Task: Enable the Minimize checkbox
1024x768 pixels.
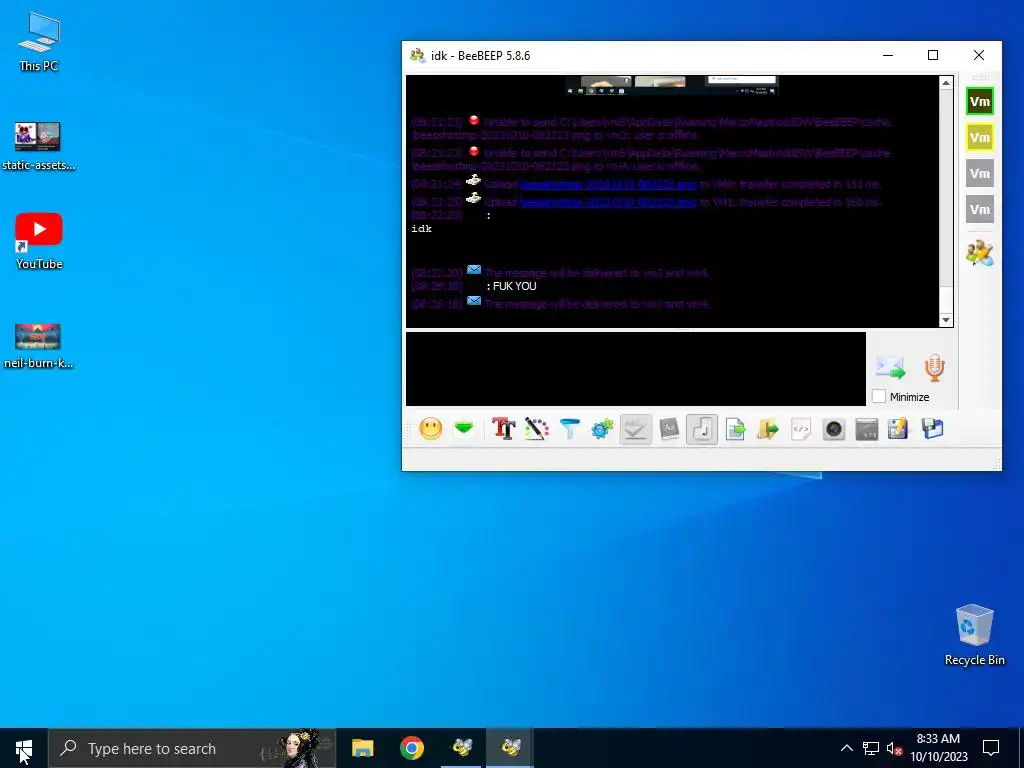Action: (x=879, y=396)
